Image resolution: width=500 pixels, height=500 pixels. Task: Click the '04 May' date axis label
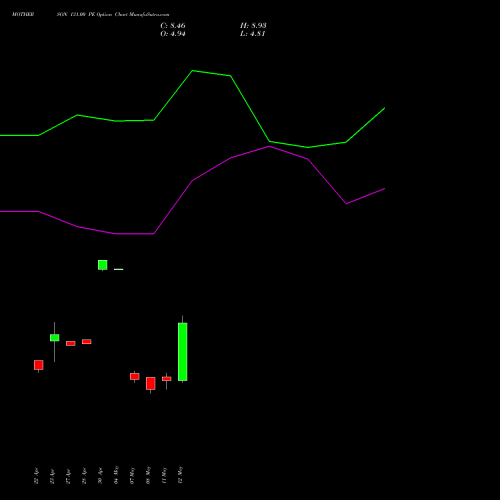pyautogui.click(x=116, y=475)
